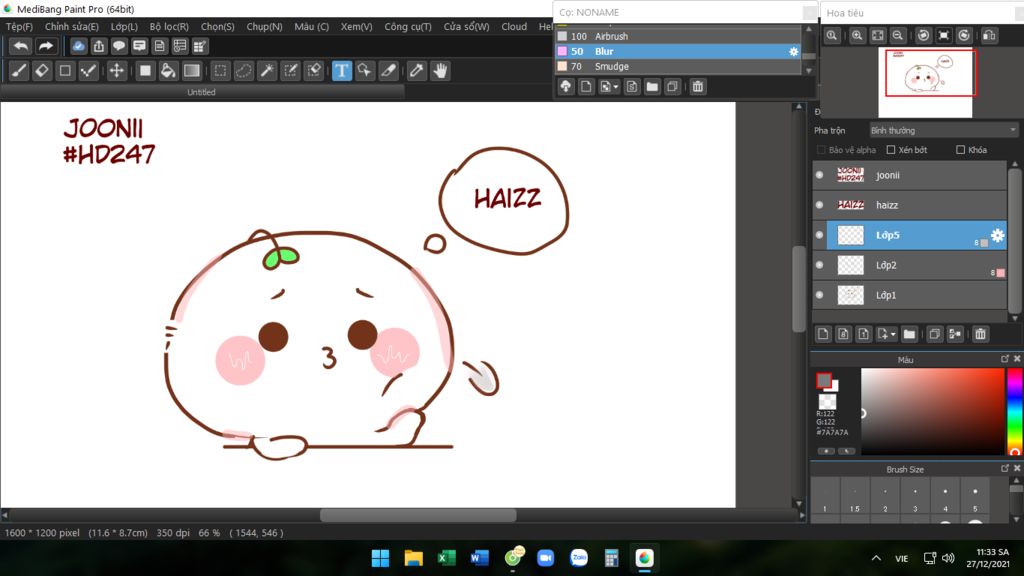Select the Magic Wand tool

tap(267, 71)
